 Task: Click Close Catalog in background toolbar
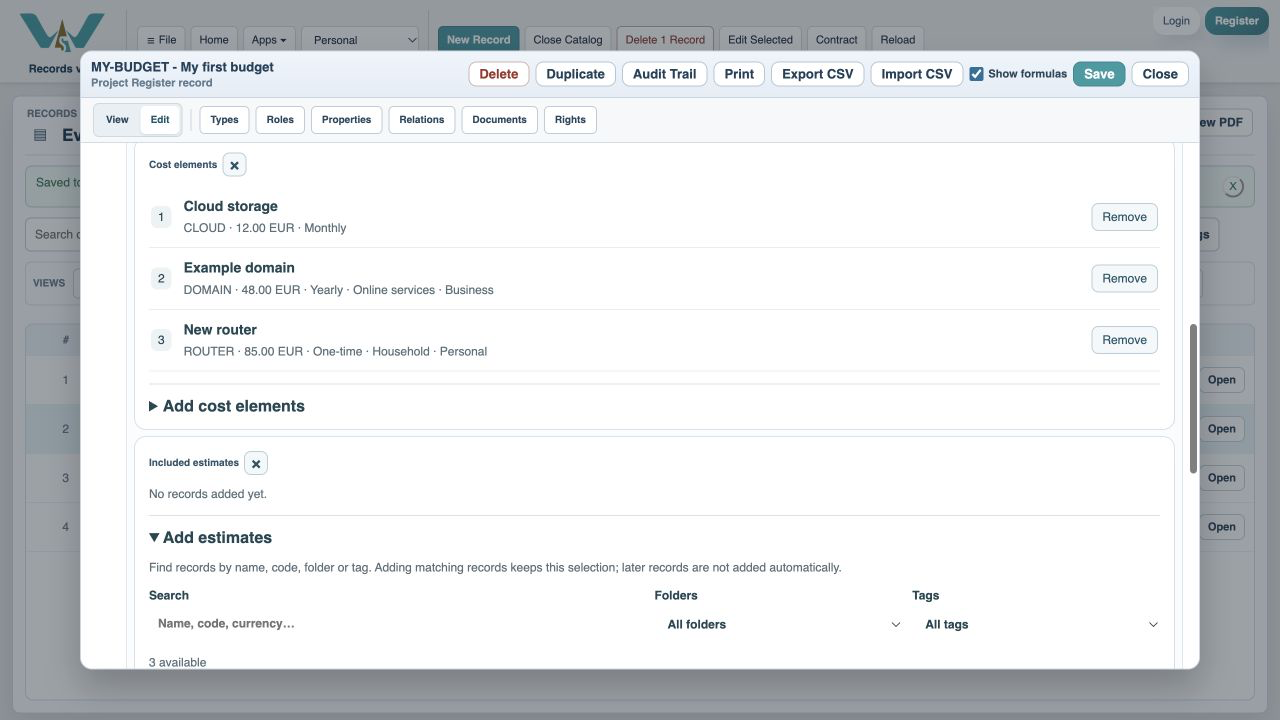tap(568, 40)
